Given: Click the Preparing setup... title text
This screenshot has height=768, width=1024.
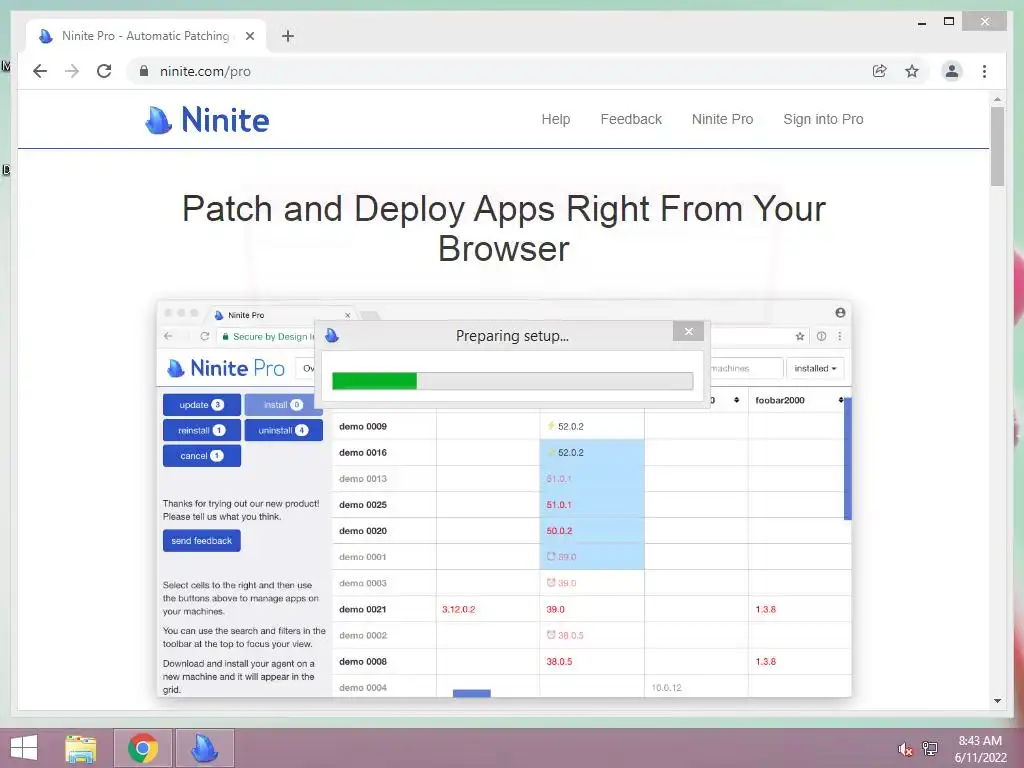Looking at the screenshot, I should [x=512, y=336].
